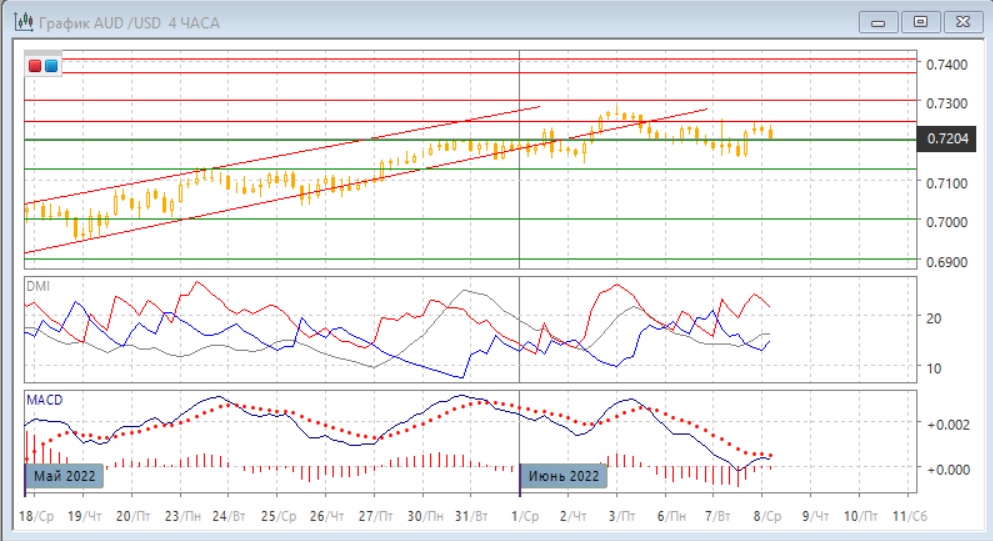The image size is (993, 541).
Task: Click the DMI indicator label
Action: point(38,286)
